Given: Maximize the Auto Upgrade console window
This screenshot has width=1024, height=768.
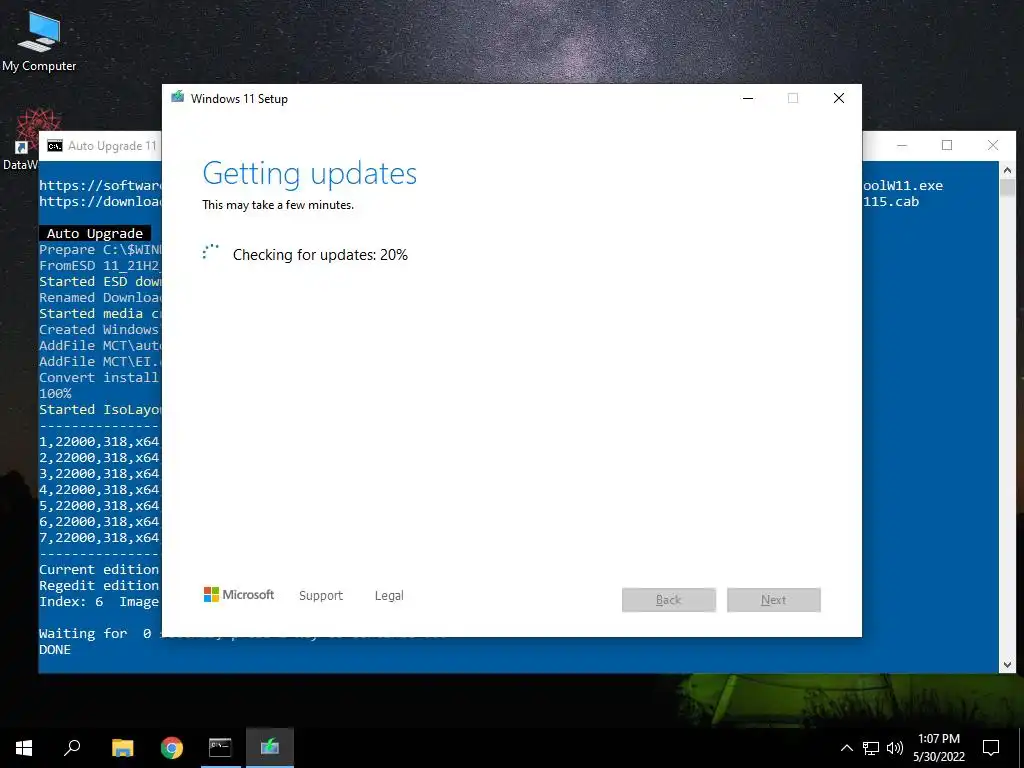Looking at the screenshot, I should (947, 145).
